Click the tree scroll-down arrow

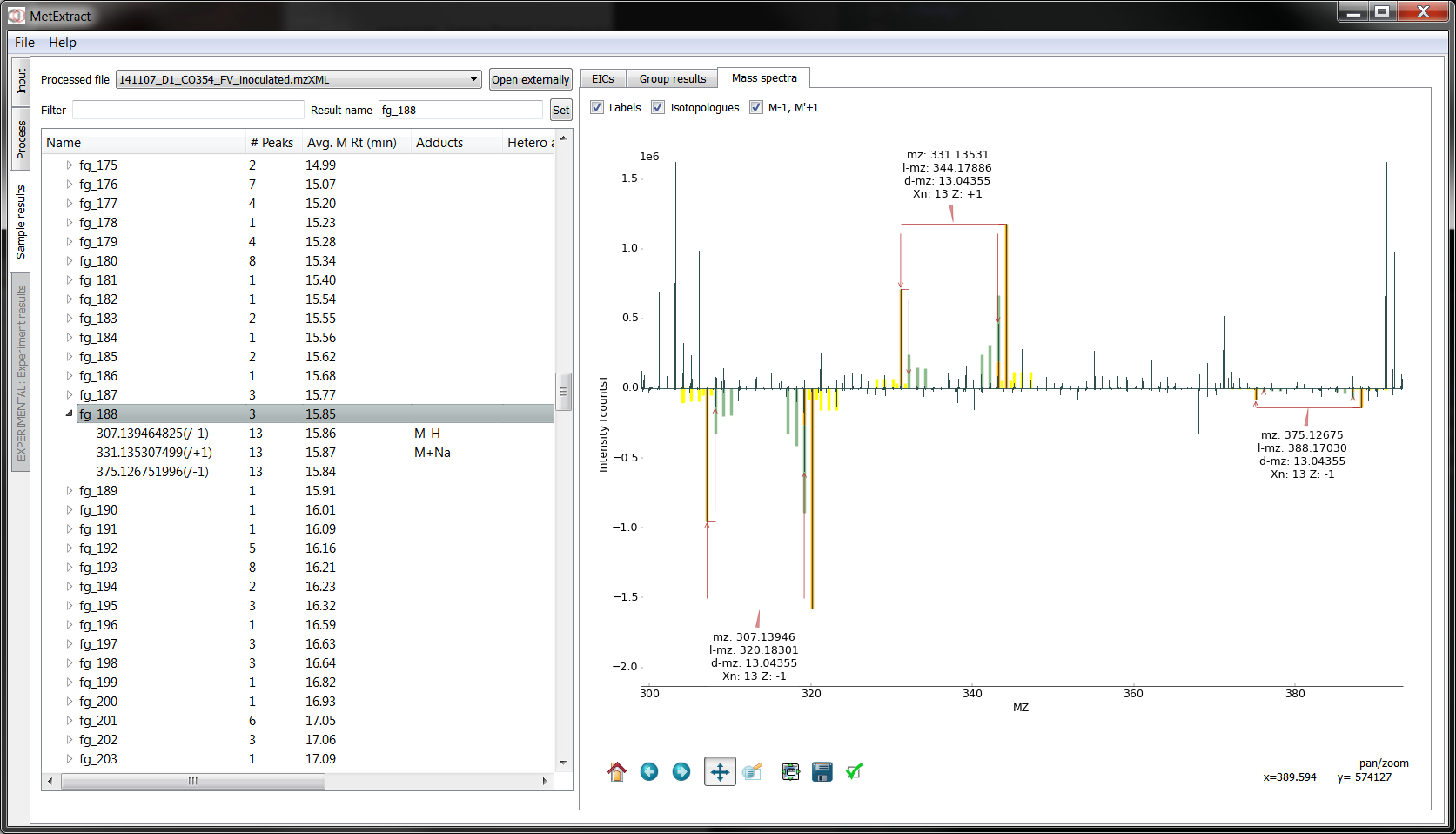tap(563, 763)
